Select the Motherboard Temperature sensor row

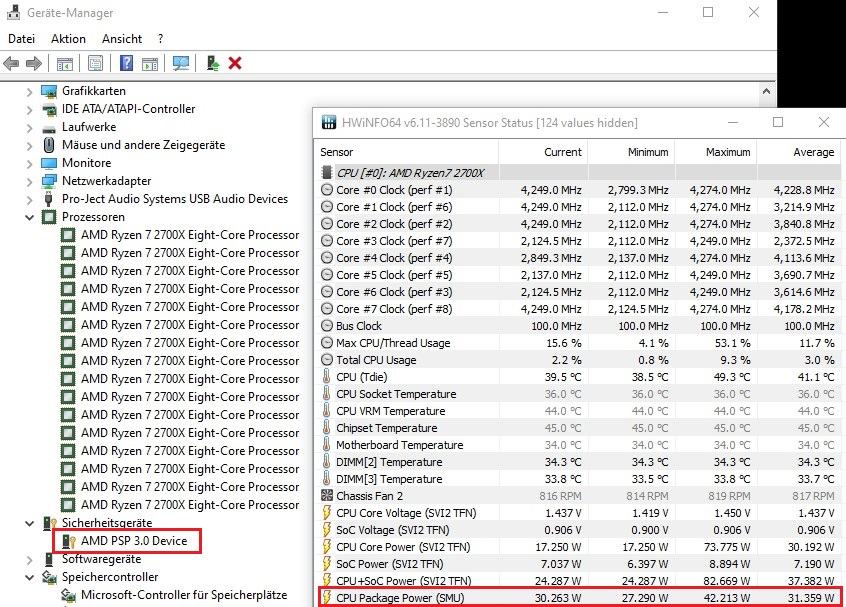click(x=578, y=445)
